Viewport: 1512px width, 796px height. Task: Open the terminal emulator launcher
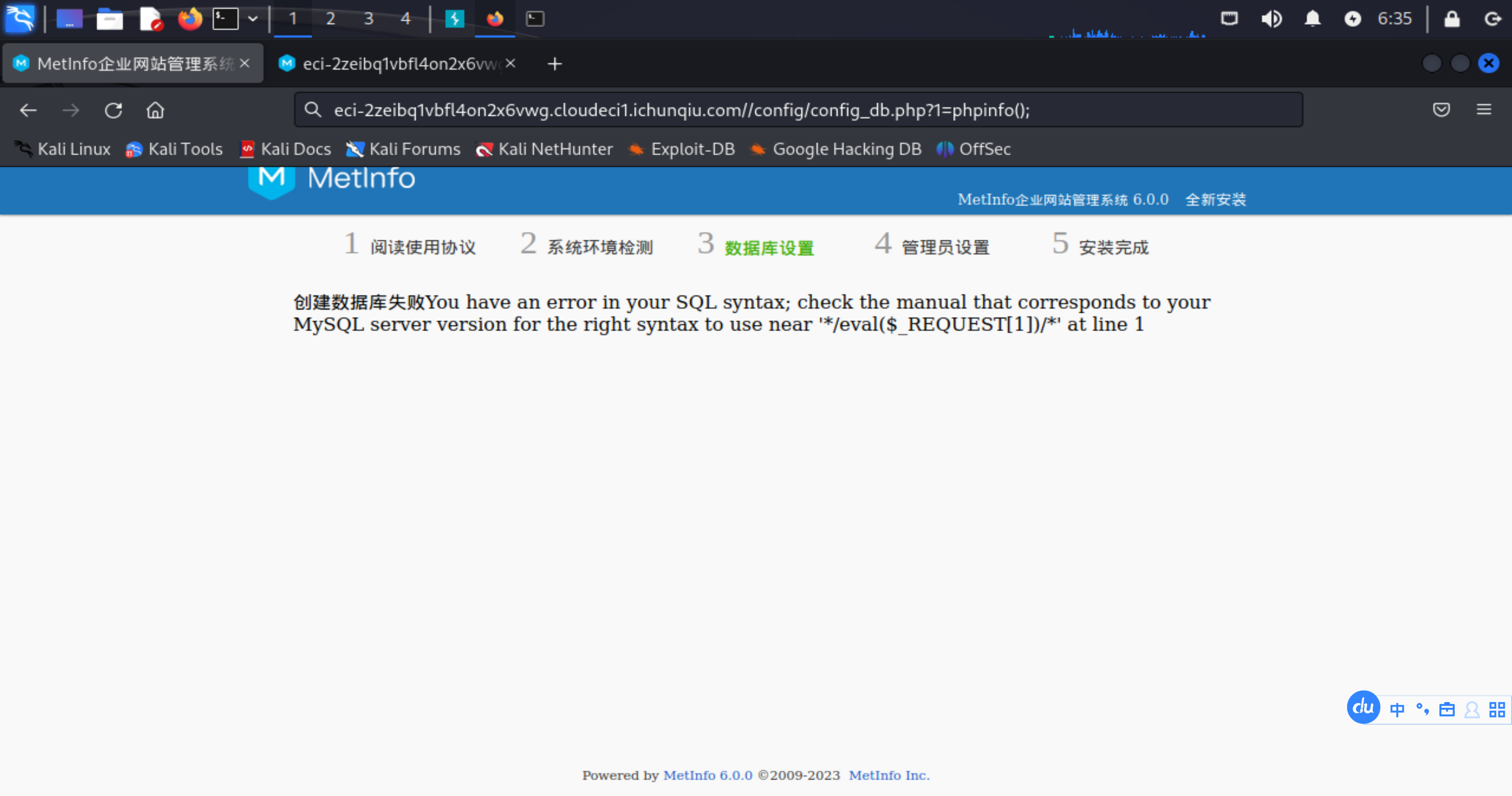[226, 19]
